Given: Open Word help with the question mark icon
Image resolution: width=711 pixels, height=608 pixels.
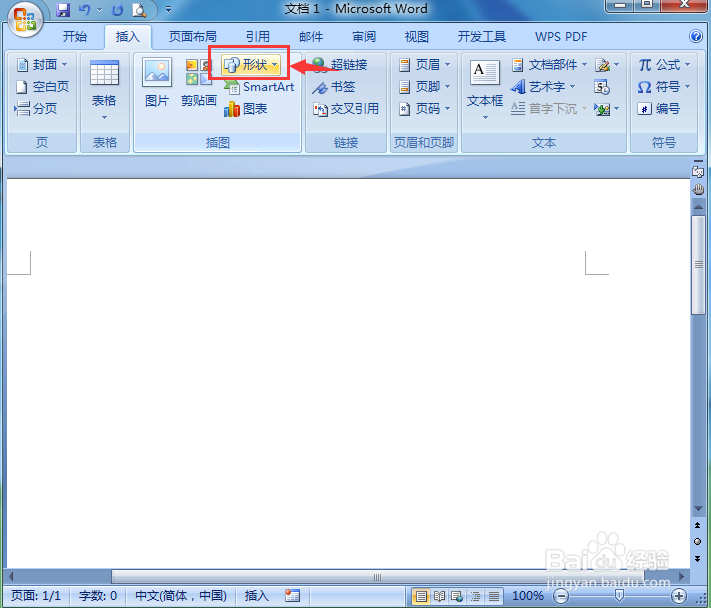Looking at the screenshot, I should tap(696, 36).
